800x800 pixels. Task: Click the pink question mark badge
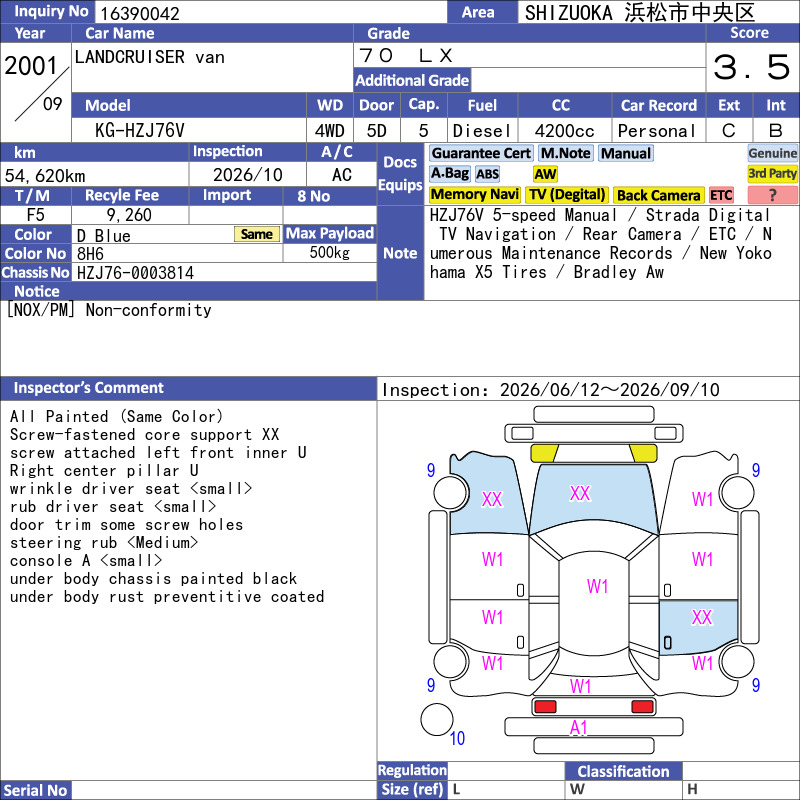click(772, 195)
